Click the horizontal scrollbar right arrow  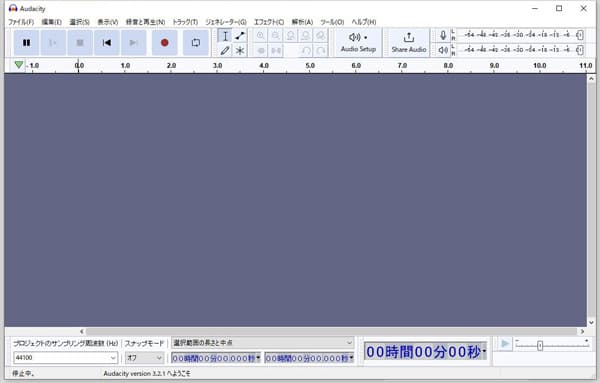[x=582, y=331]
